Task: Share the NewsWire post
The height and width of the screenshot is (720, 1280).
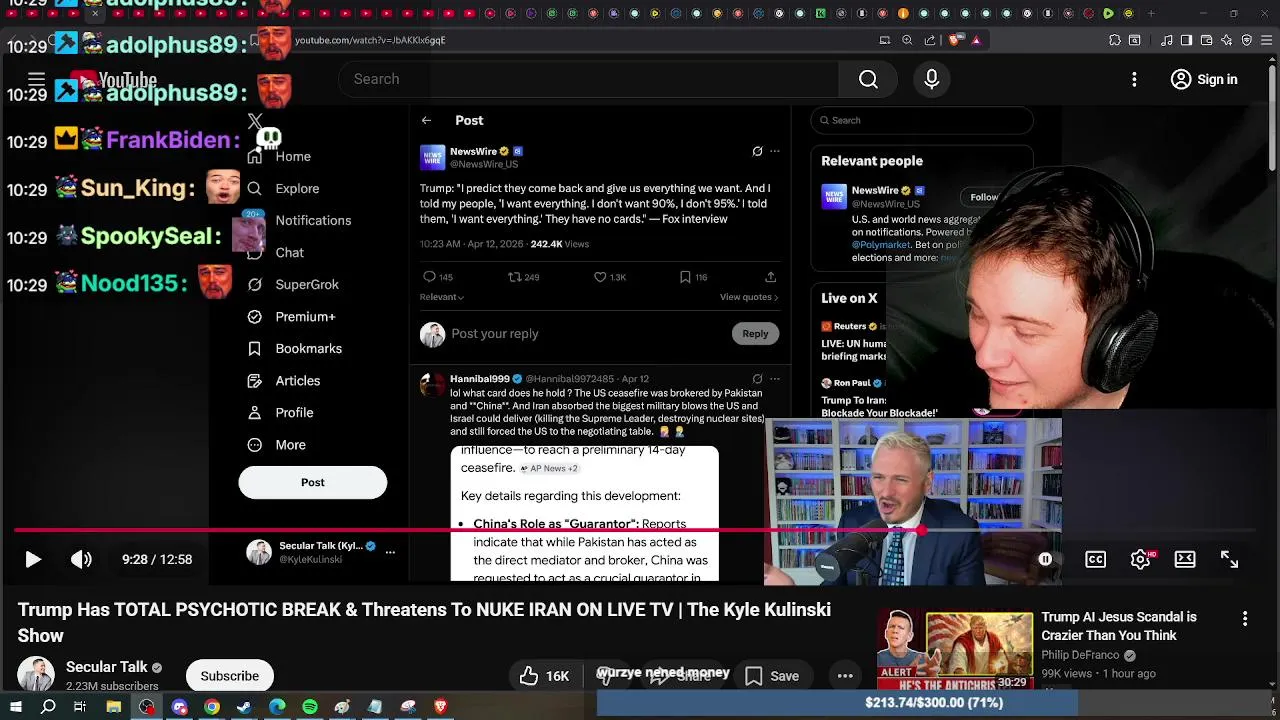Action: click(x=771, y=277)
